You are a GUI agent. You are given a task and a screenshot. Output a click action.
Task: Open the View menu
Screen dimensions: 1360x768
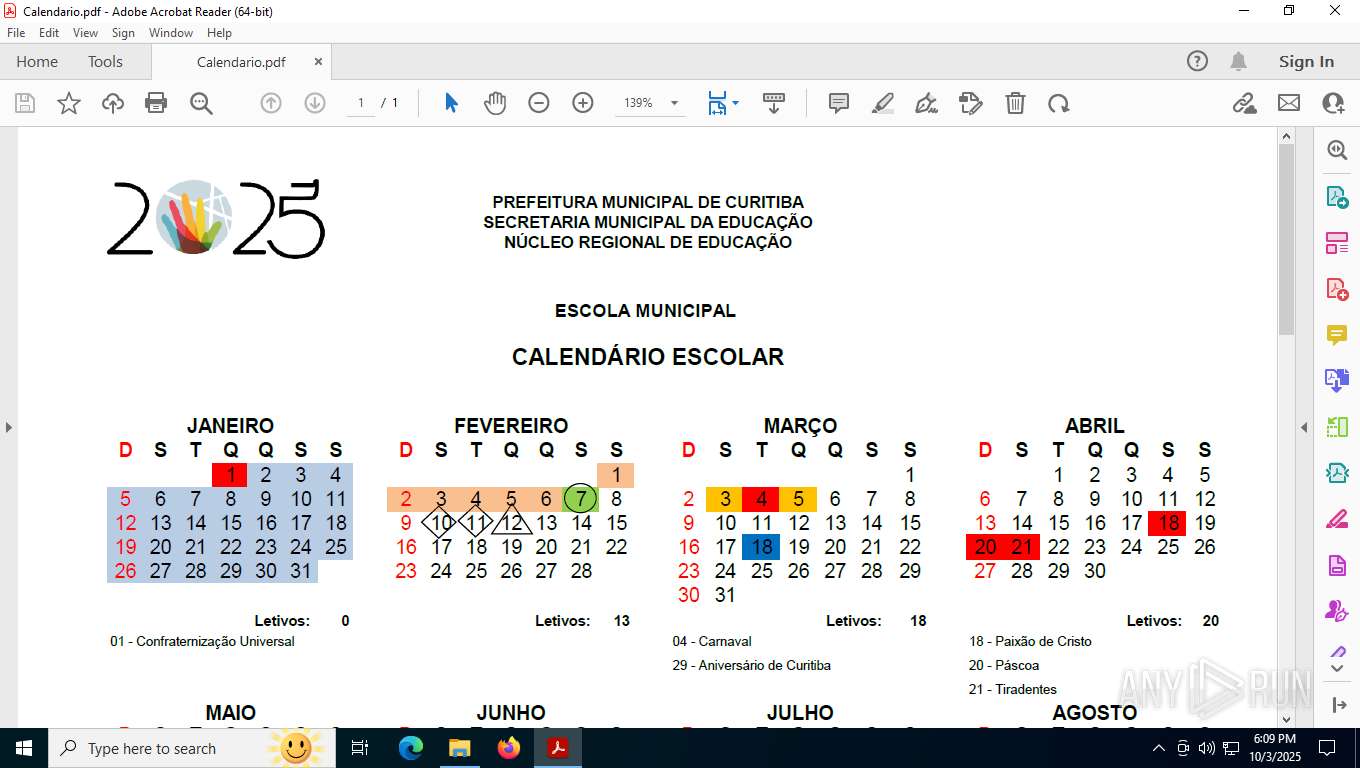(x=85, y=33)
